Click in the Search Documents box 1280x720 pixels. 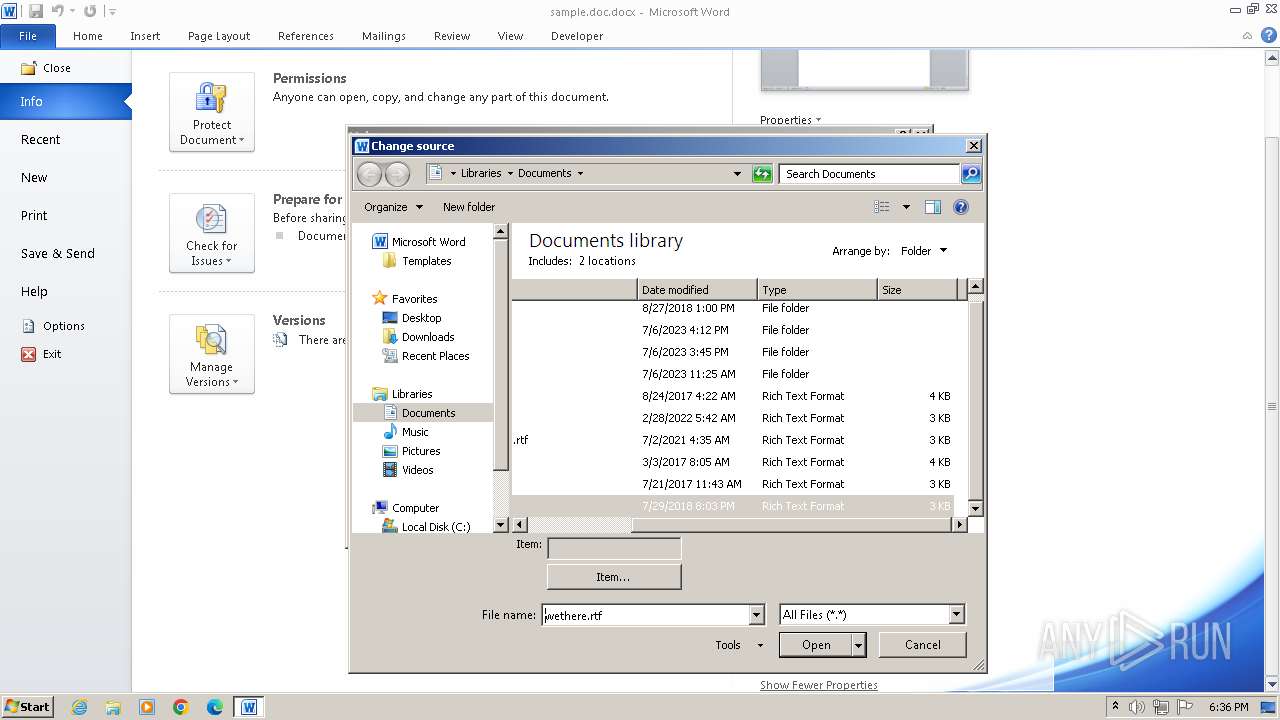tap(870, 174)
